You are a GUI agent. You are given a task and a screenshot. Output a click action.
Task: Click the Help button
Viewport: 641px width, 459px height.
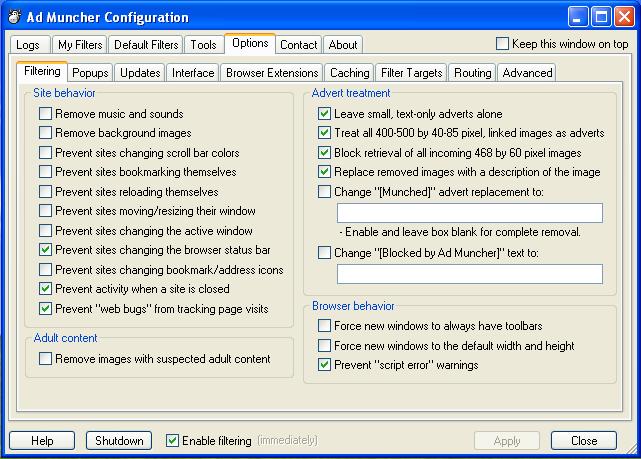pos(42,441)
